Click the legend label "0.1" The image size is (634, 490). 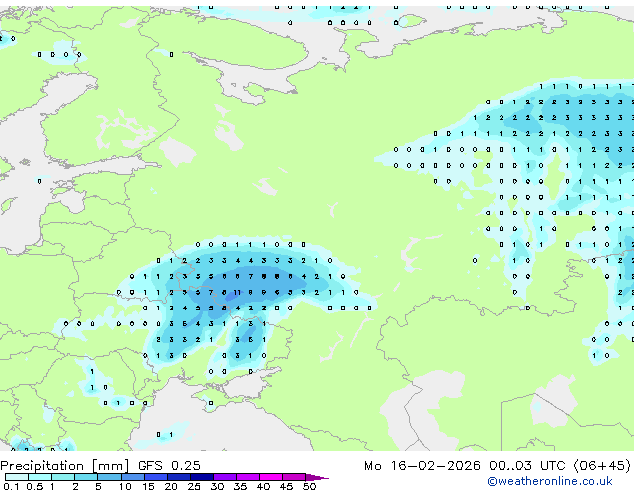click(x=11, y=486)
